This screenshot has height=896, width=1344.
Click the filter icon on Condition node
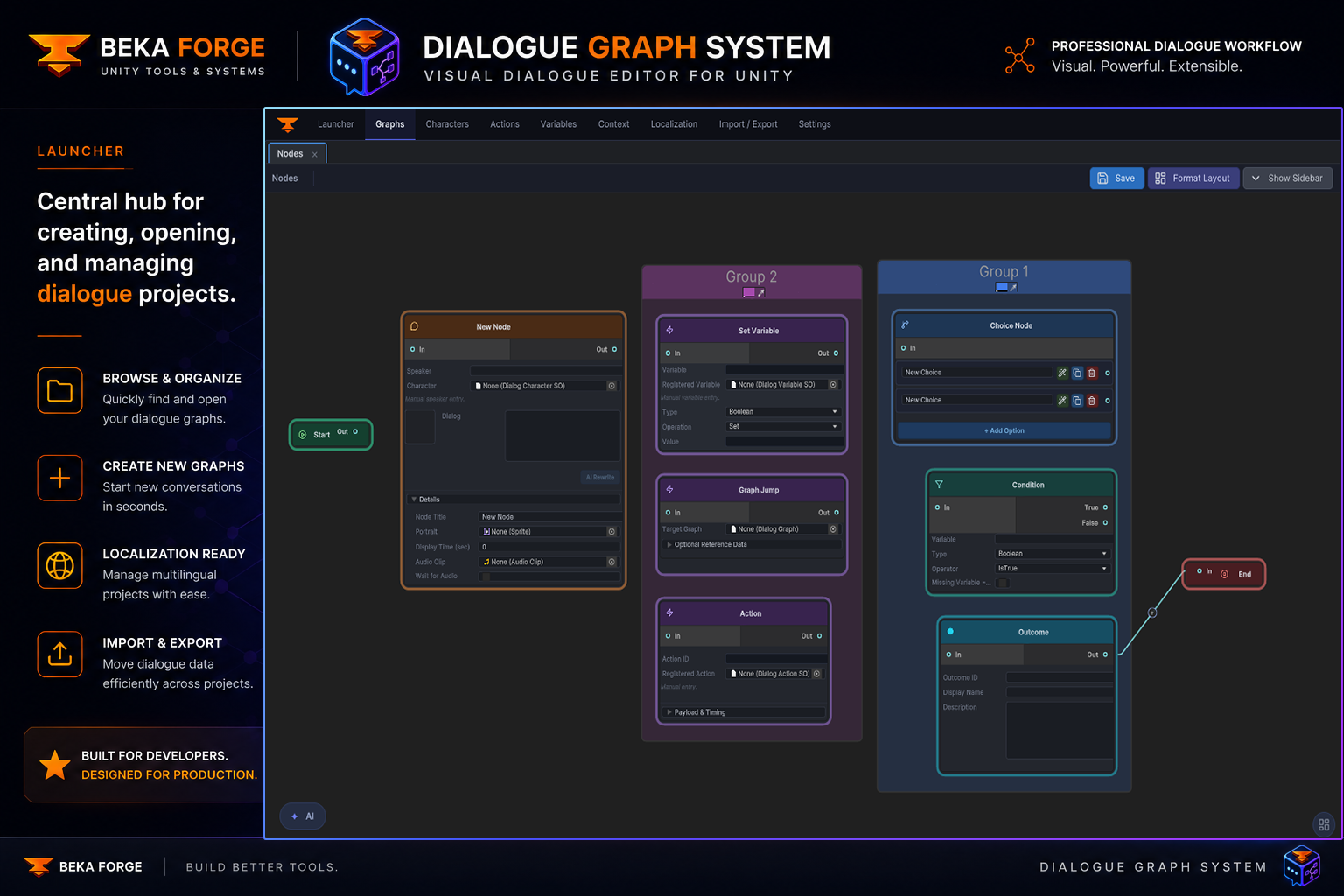click(x=939, y=484)
